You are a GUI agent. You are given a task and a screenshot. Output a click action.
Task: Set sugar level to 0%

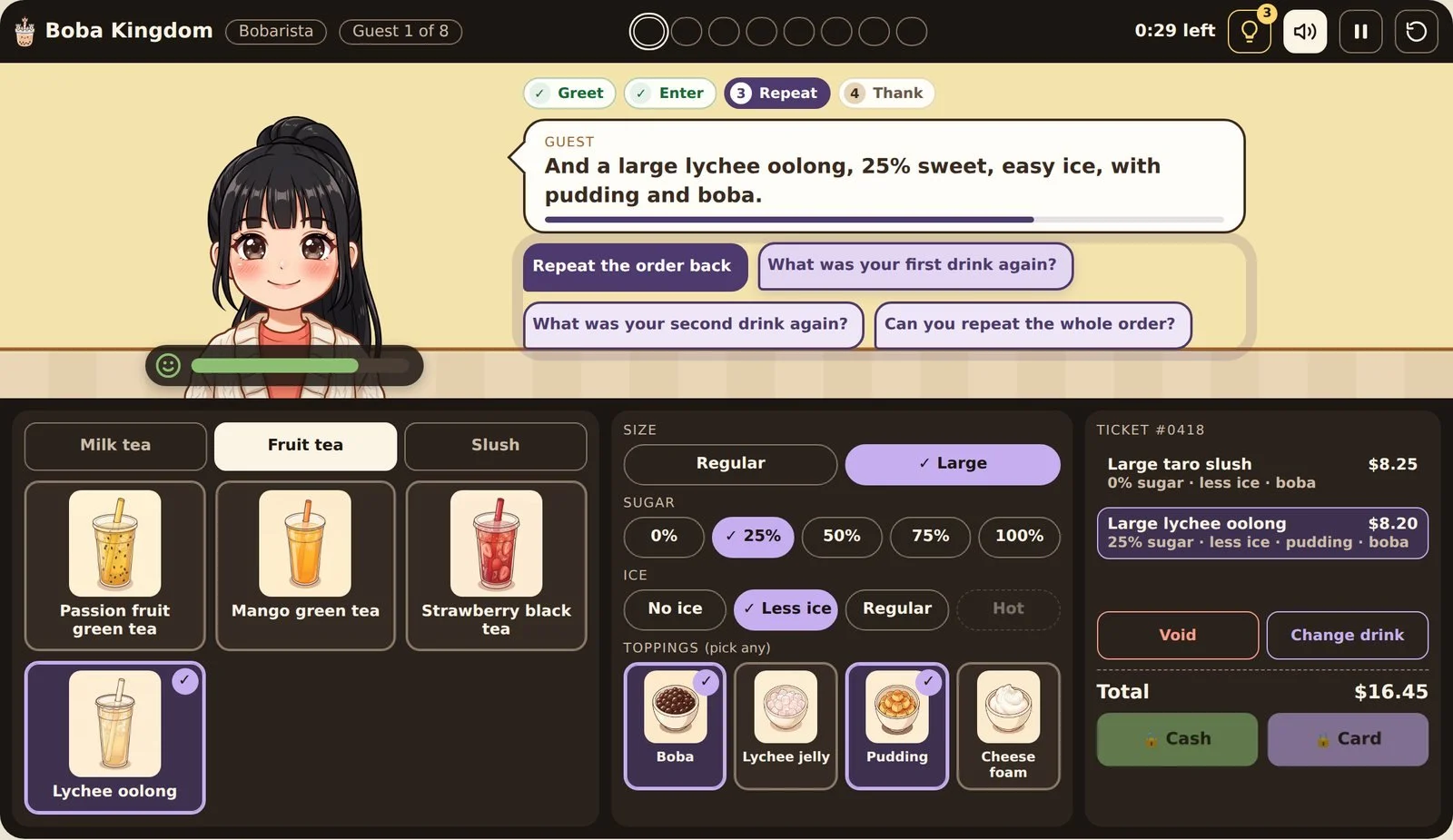664,537
